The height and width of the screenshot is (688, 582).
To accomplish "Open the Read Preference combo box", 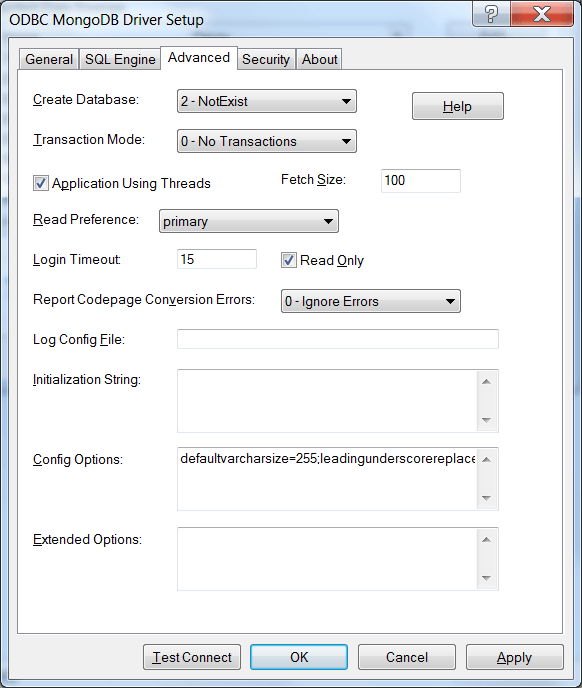I will [x=249, y=221].
